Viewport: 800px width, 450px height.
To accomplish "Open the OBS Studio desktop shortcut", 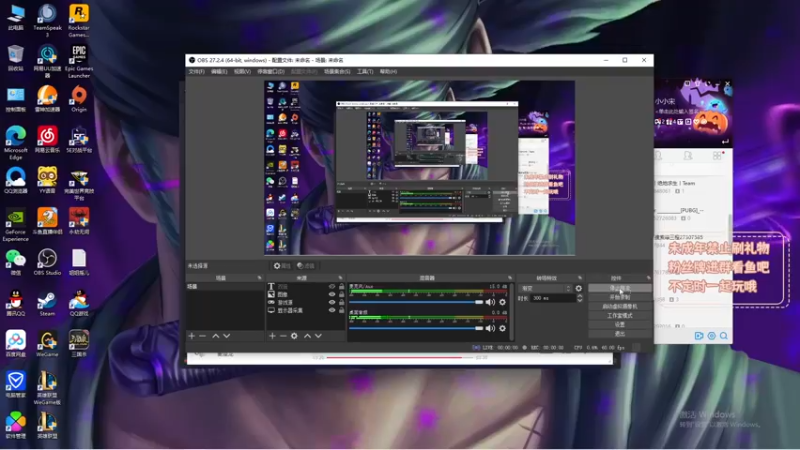I will point(47,262).
